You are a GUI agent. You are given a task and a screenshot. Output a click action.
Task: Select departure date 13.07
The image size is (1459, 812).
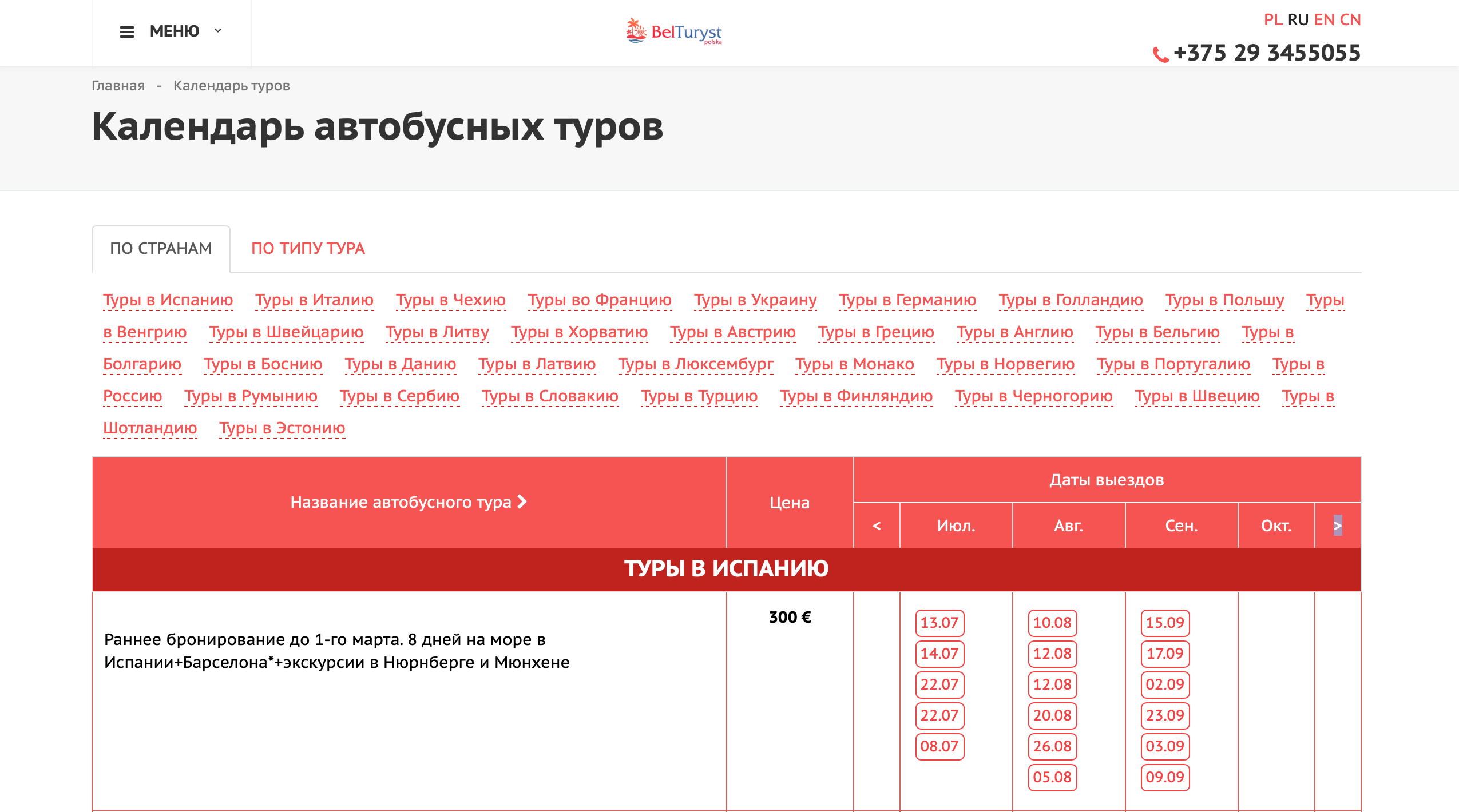coord(939,623)
